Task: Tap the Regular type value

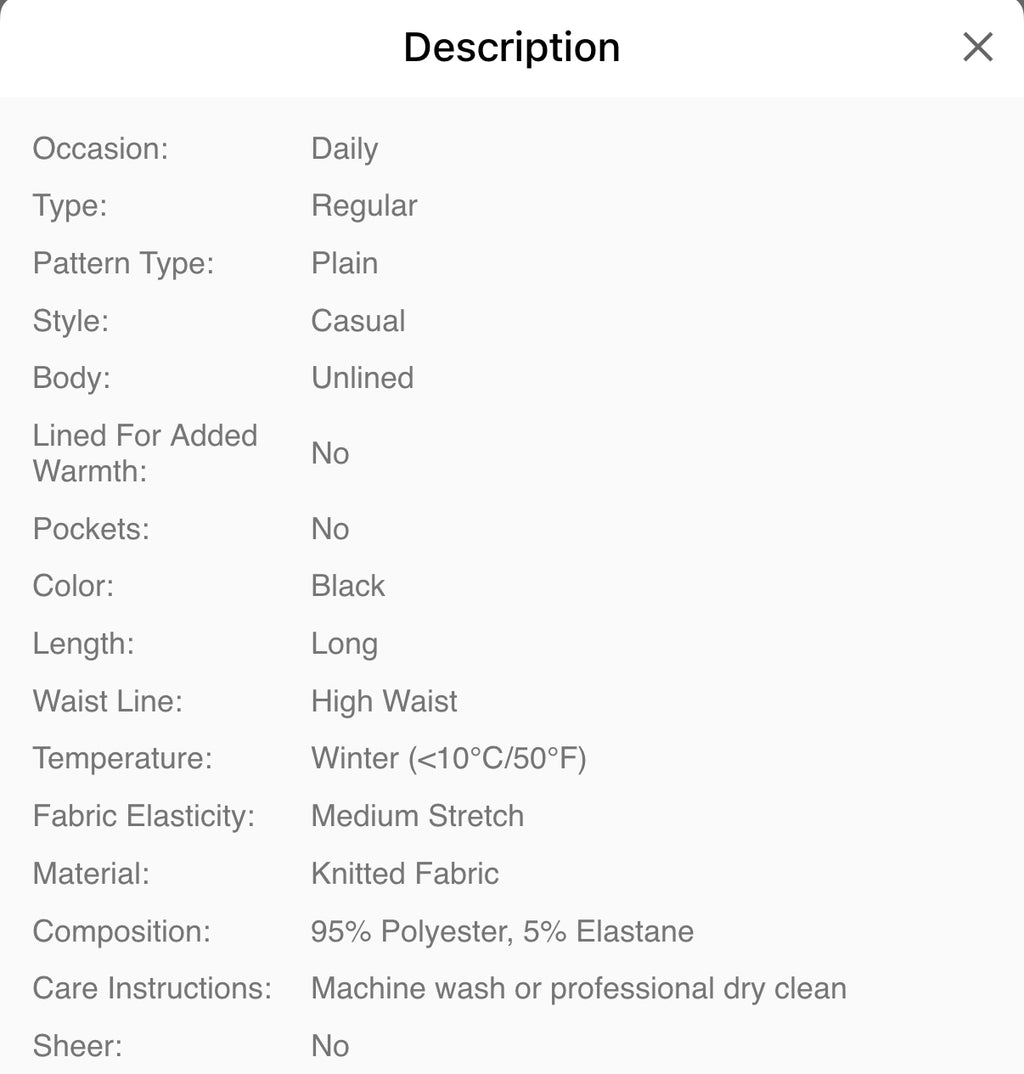Action: coord(364,206)
